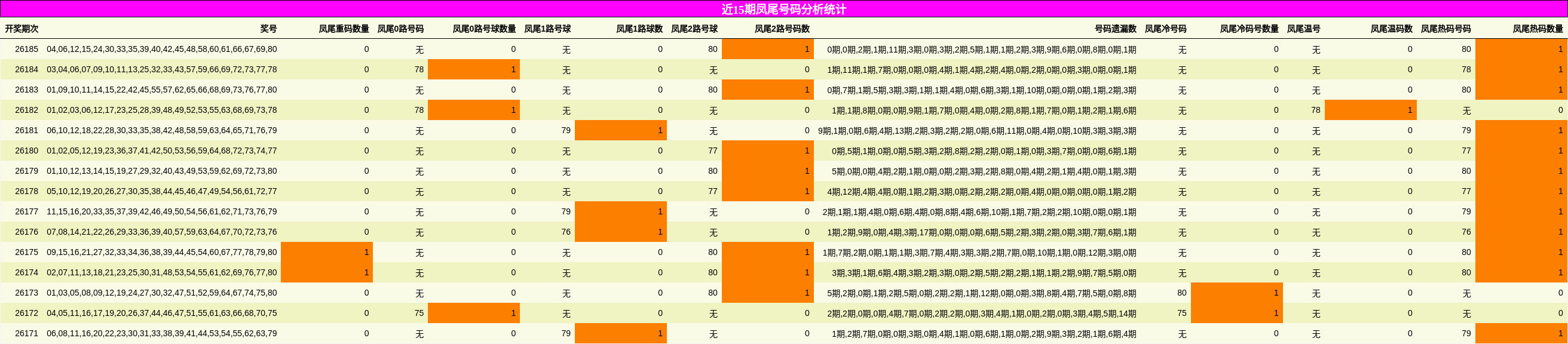Click 26184 winning numbers starting 03,04,06,07
This screenshot has width=1568, height=344.
162,69
